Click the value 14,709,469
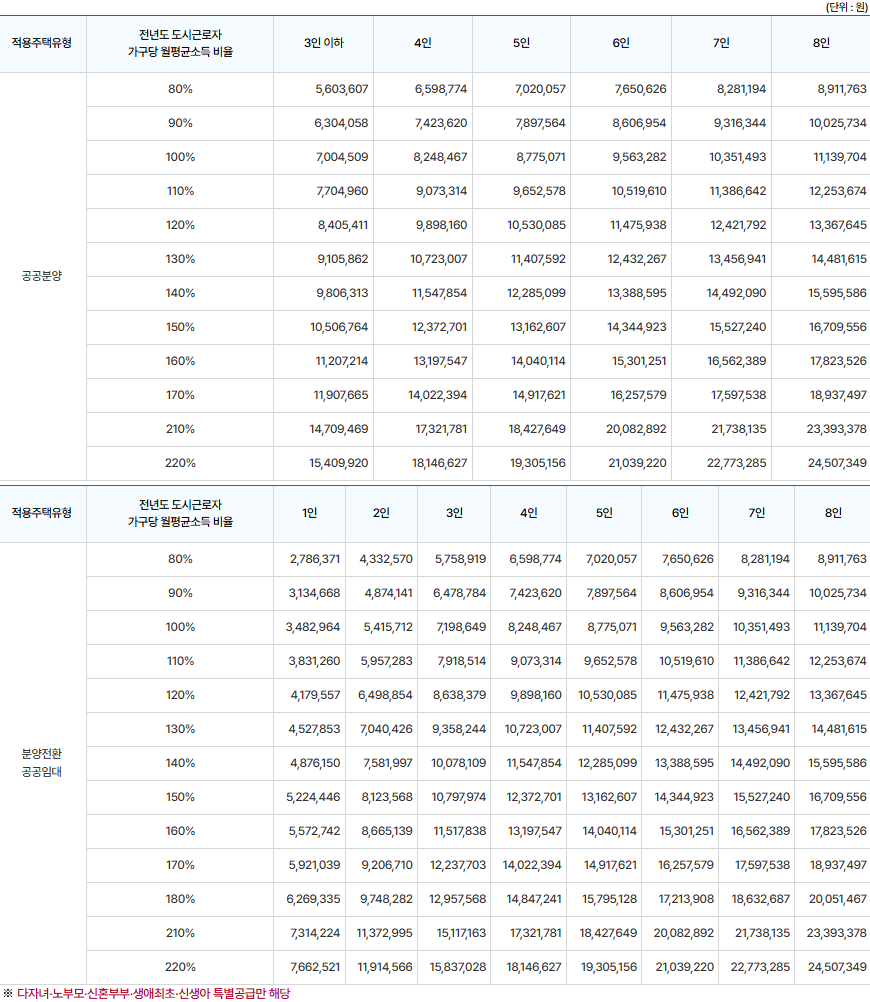 pyautogui.click(x=339, y=430)
